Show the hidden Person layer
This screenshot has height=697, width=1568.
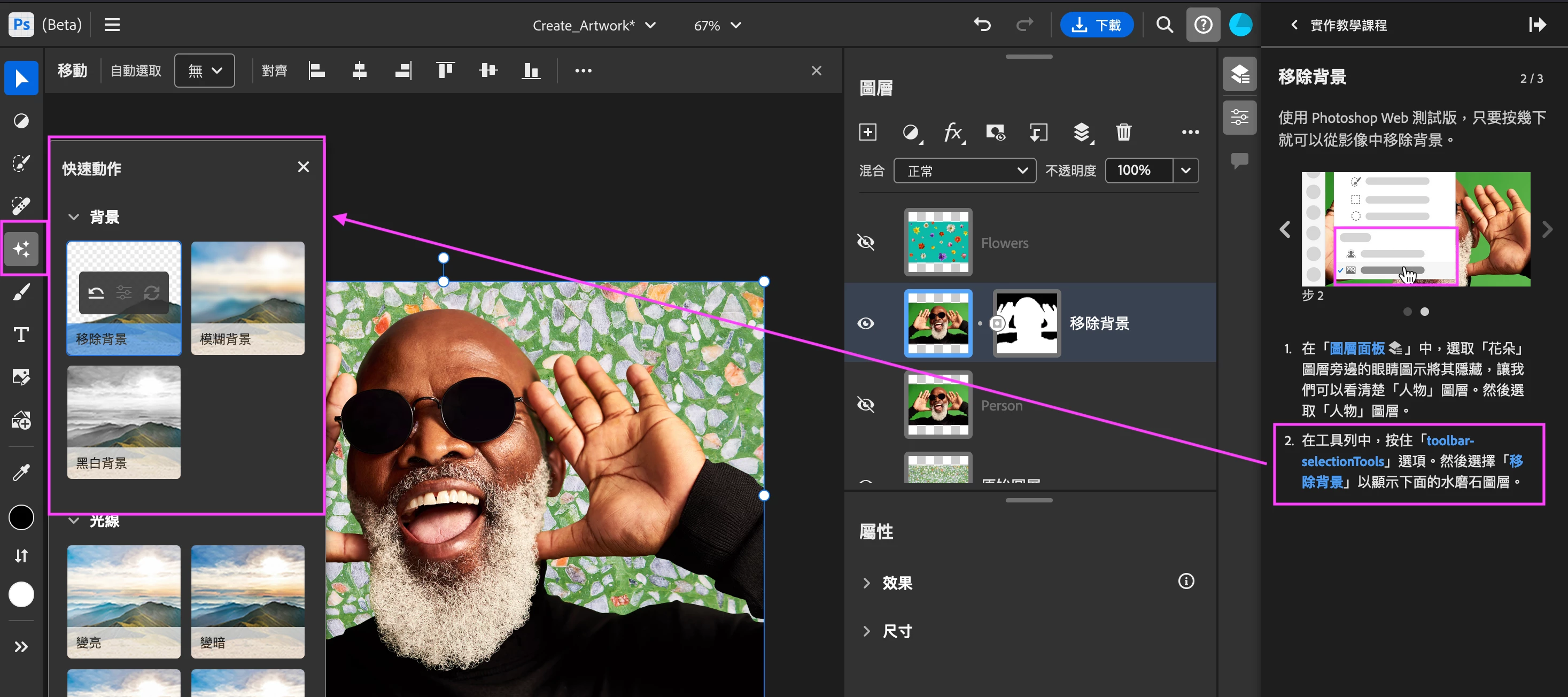coord(866,405)
